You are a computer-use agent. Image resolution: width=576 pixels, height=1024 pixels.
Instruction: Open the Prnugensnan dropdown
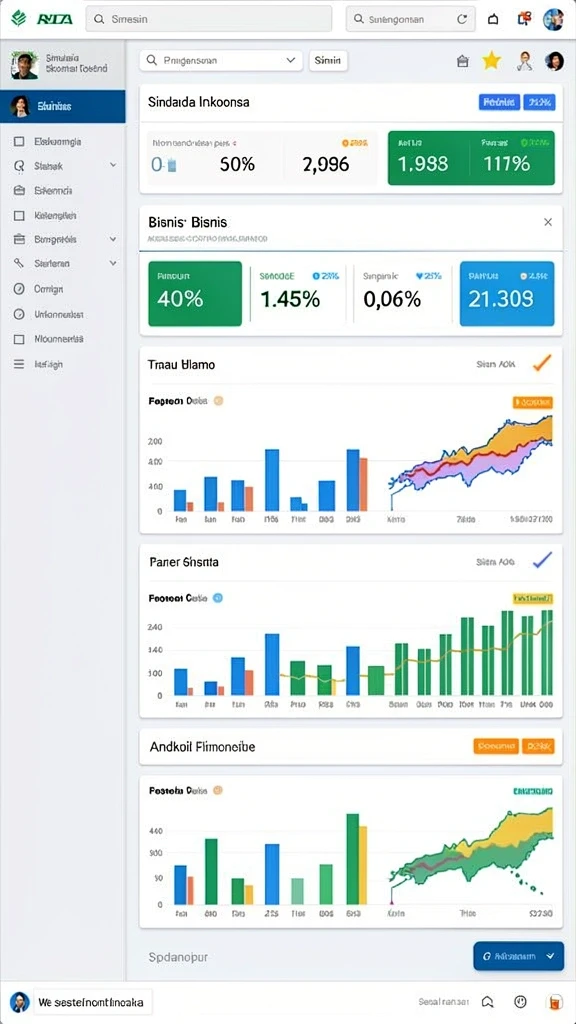(221, 61)
